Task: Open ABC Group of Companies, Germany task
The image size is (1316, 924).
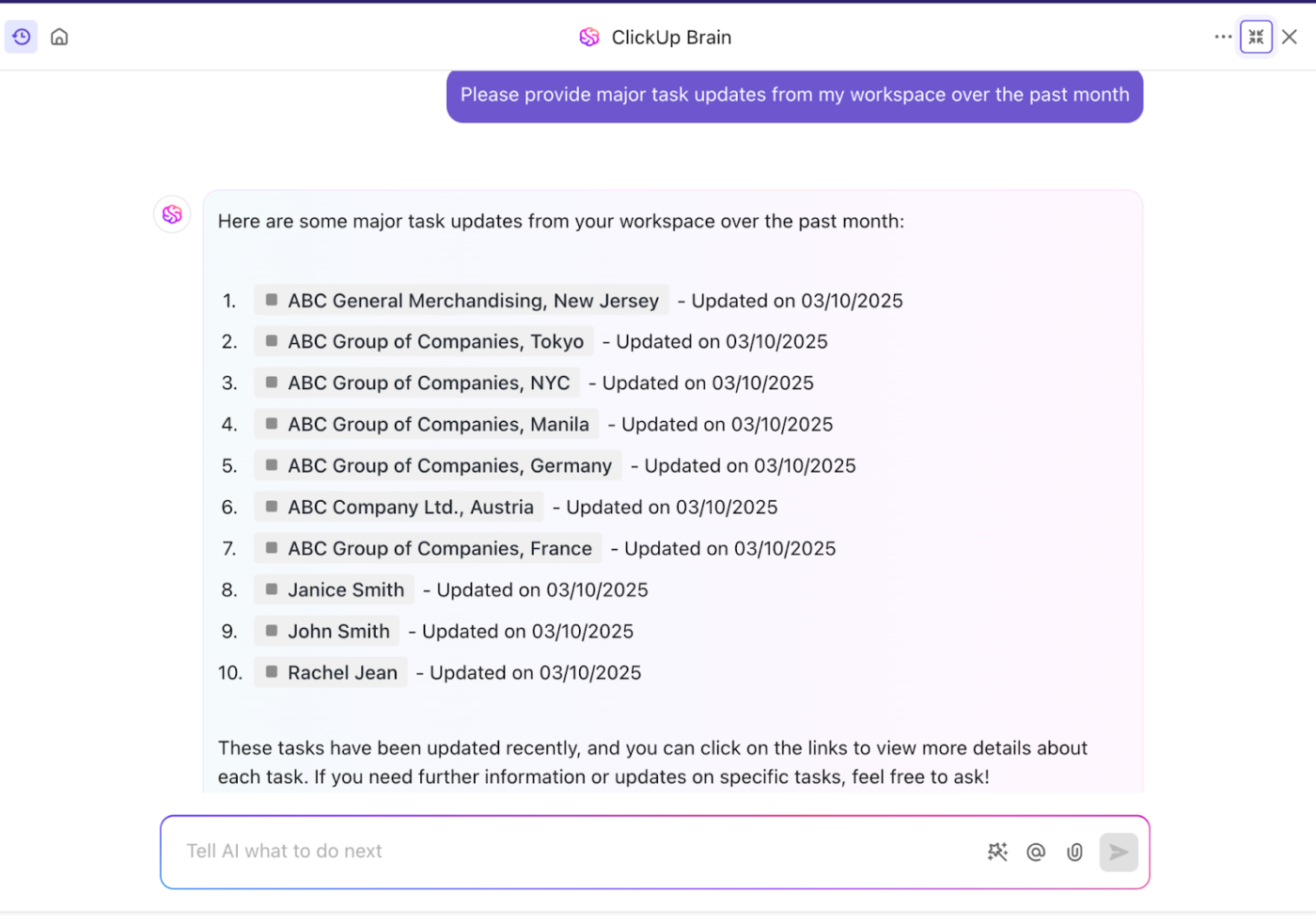Action: (x=448, y=466)
